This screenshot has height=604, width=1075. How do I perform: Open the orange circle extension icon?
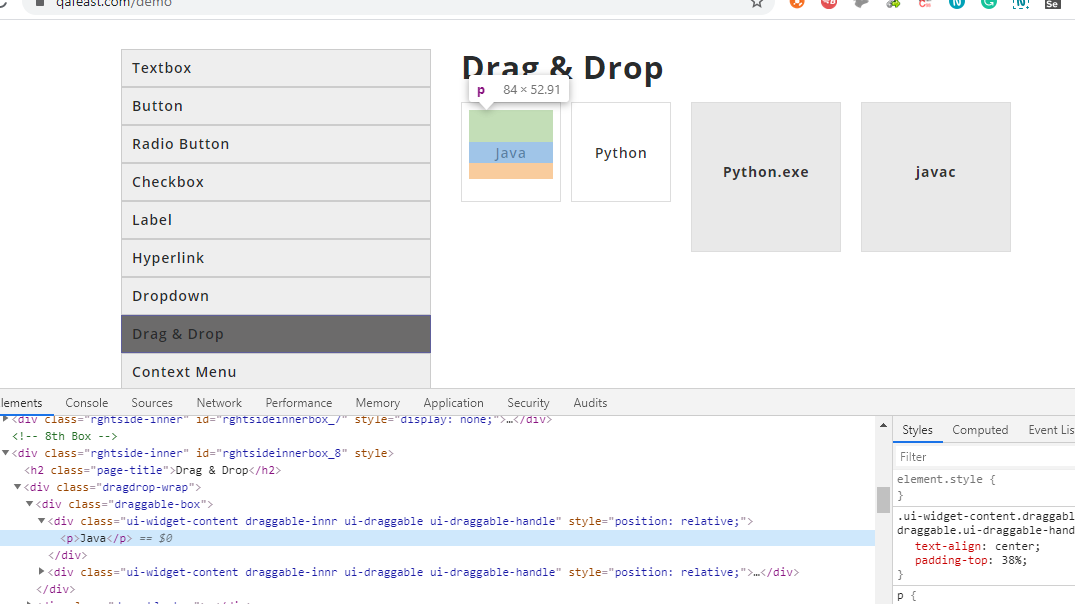(x=797, y=3)
